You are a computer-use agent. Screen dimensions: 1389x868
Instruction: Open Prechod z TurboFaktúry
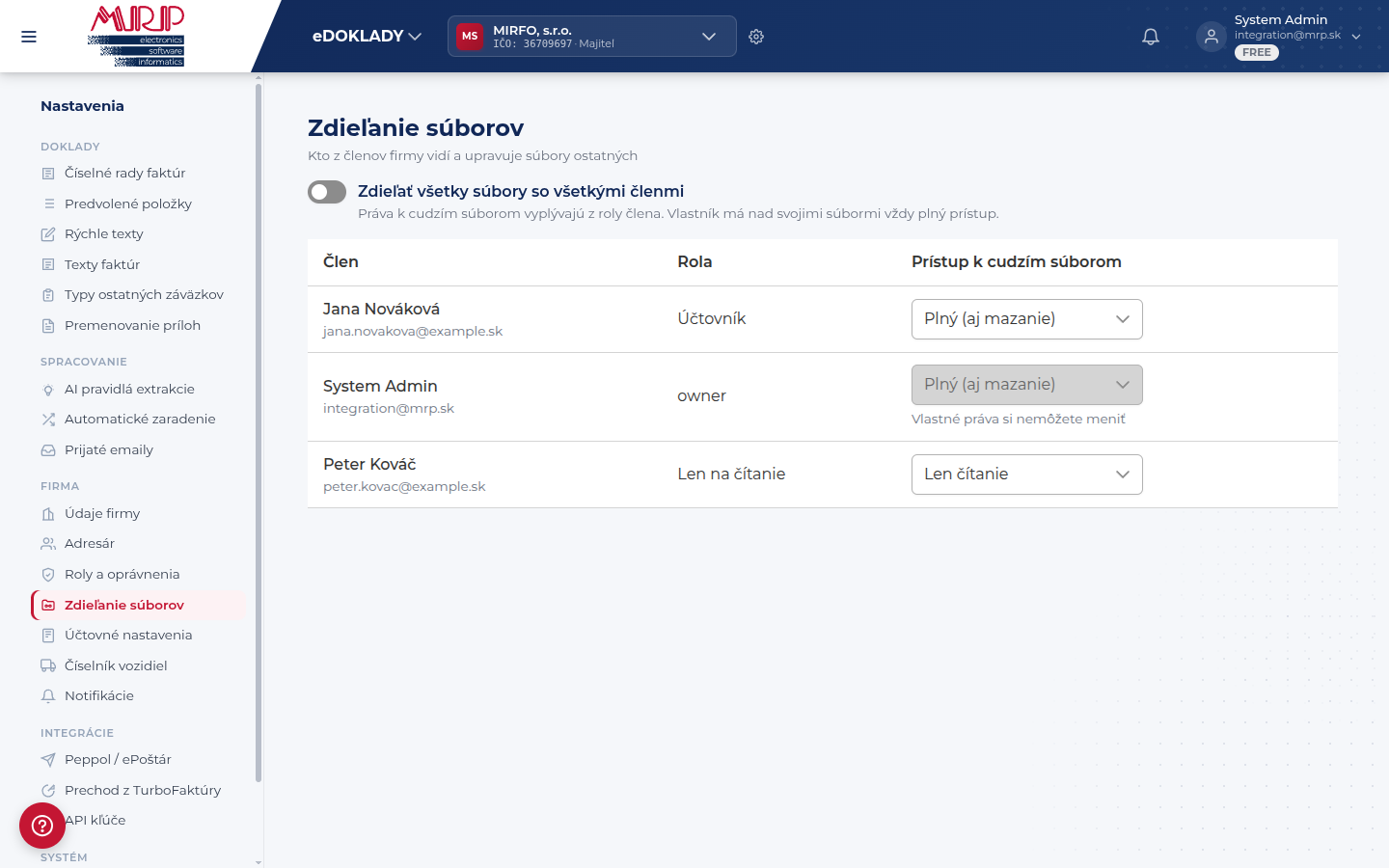(139, 790)
